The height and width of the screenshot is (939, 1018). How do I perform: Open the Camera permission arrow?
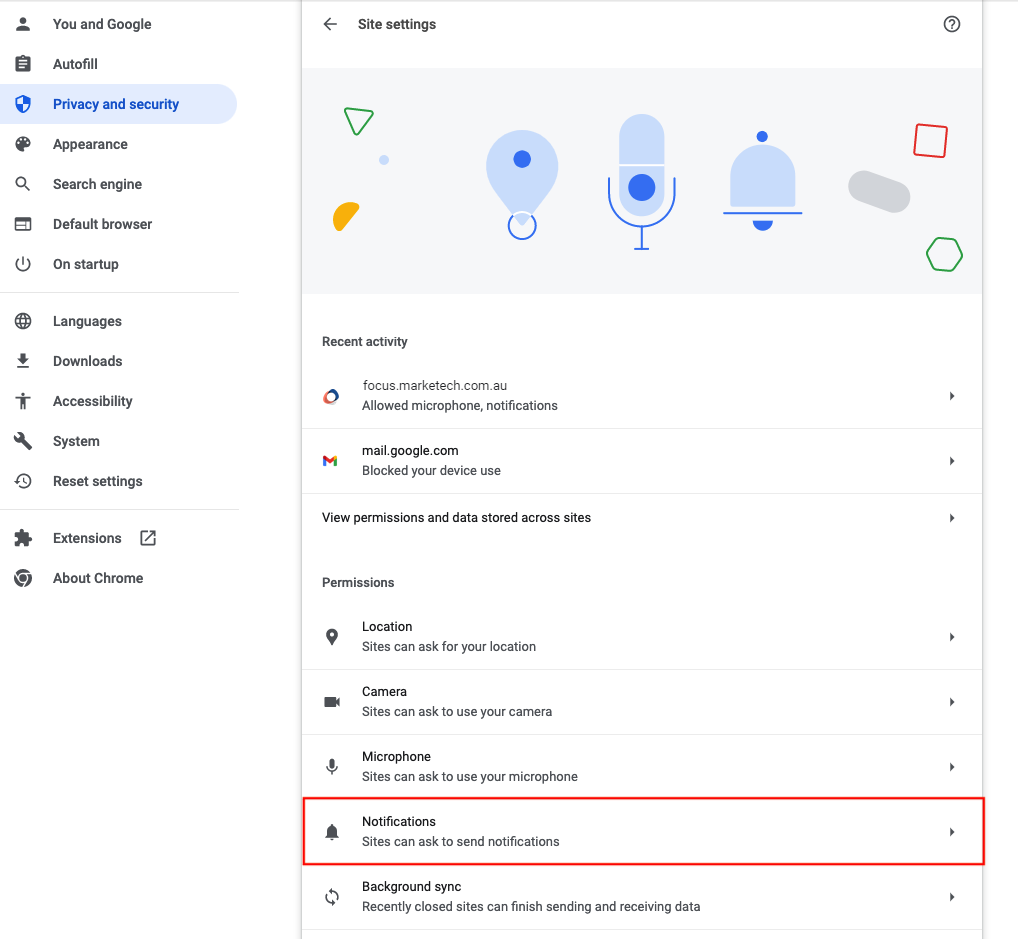click(952, 702)
